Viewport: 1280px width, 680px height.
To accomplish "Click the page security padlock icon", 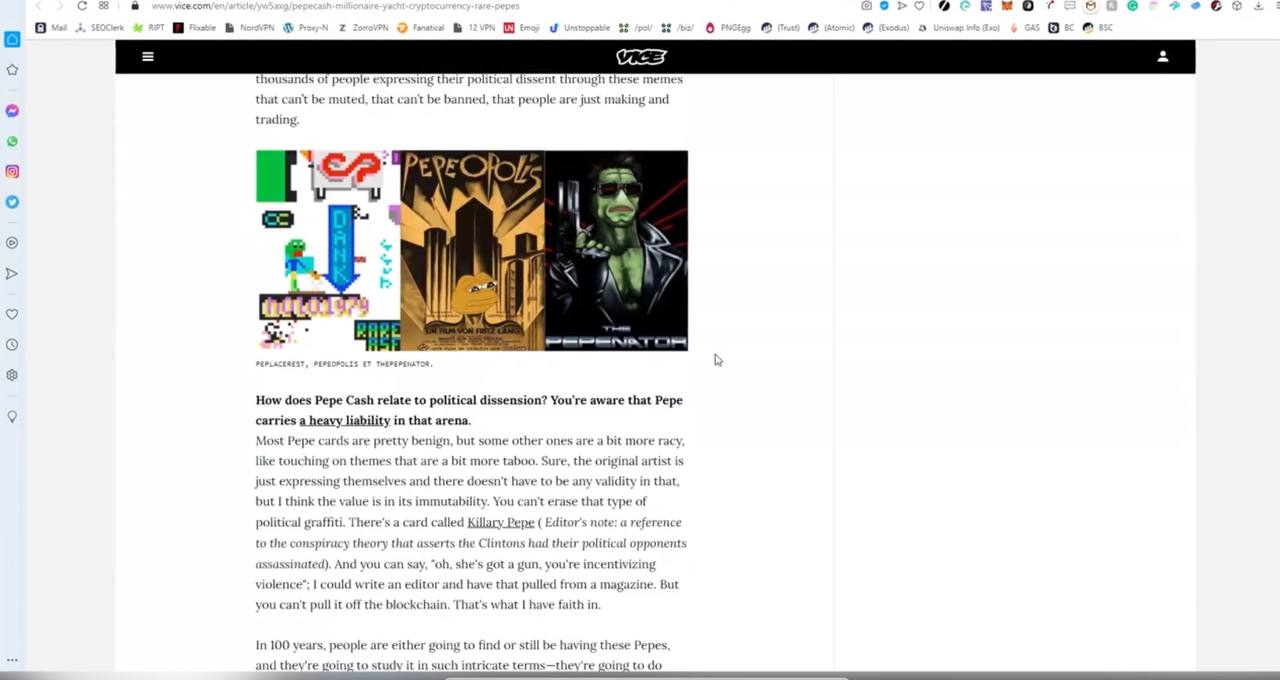I will 135,6.
